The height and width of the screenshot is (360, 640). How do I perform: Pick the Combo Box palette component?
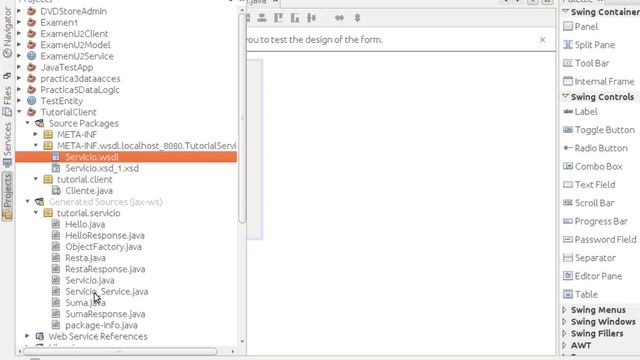[x=592, y=167]
